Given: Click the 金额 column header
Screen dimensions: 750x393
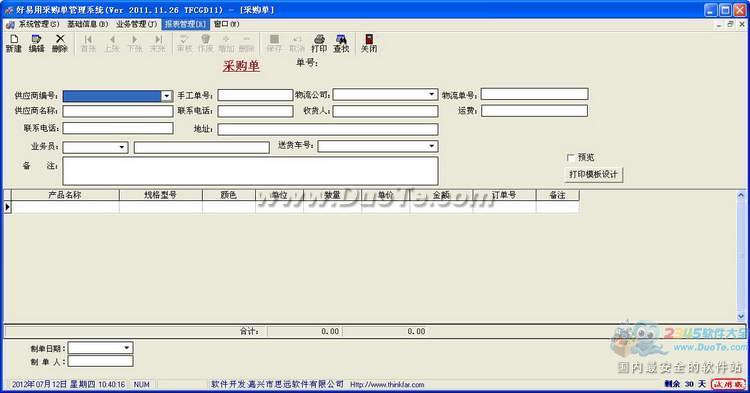Looking at the screenshot, I should pyautogui.click(x=441, y=195).
